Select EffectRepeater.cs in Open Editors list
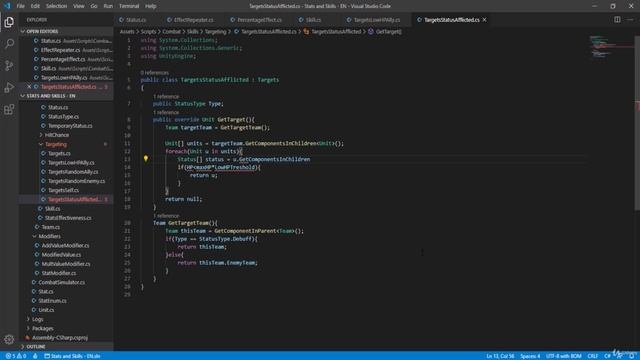 tap(60, 50)
